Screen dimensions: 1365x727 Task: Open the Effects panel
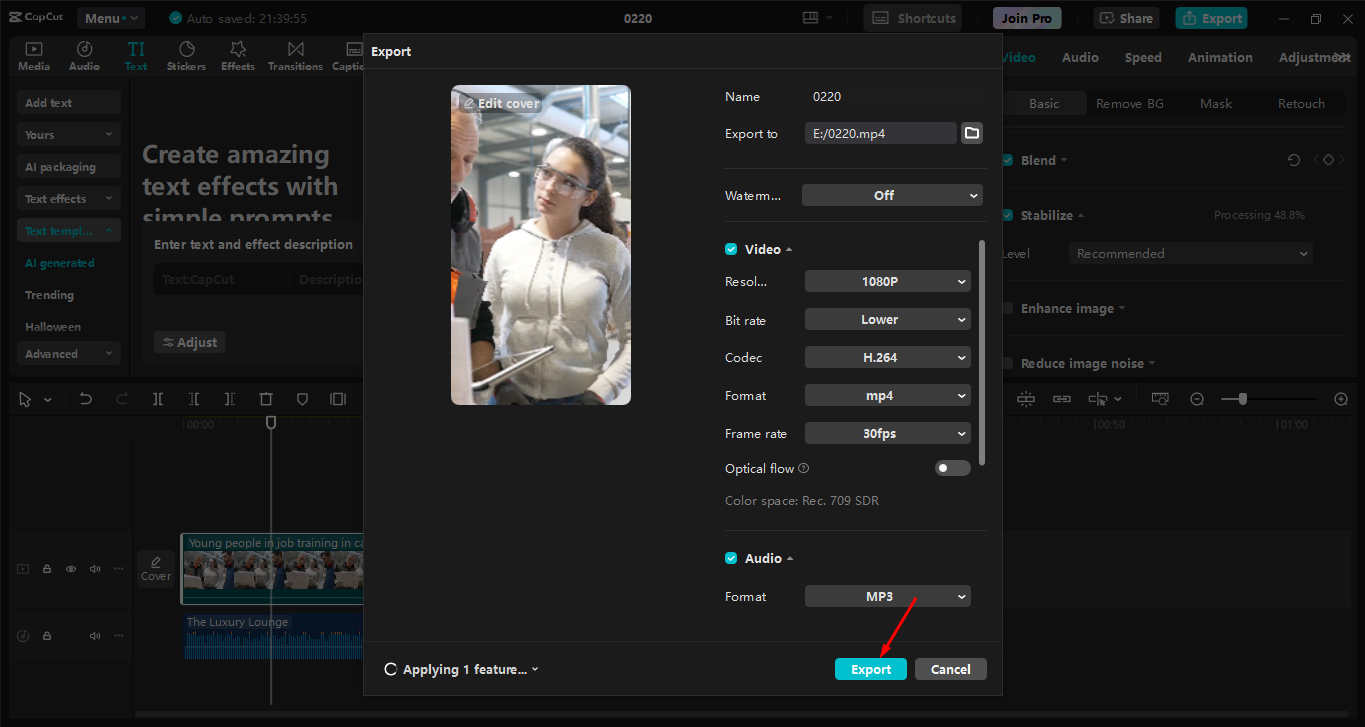coord(237,55)
